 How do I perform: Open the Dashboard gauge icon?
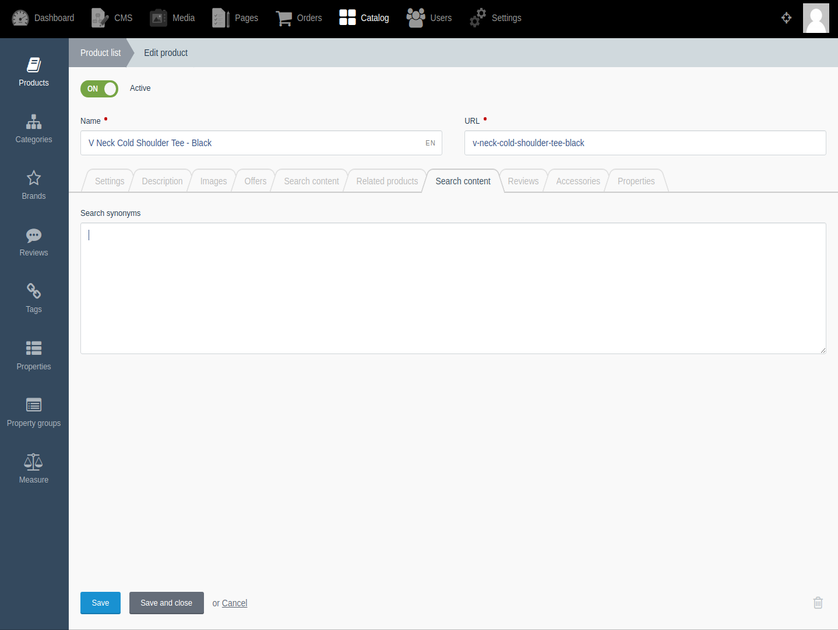click(x=20, y=18)
